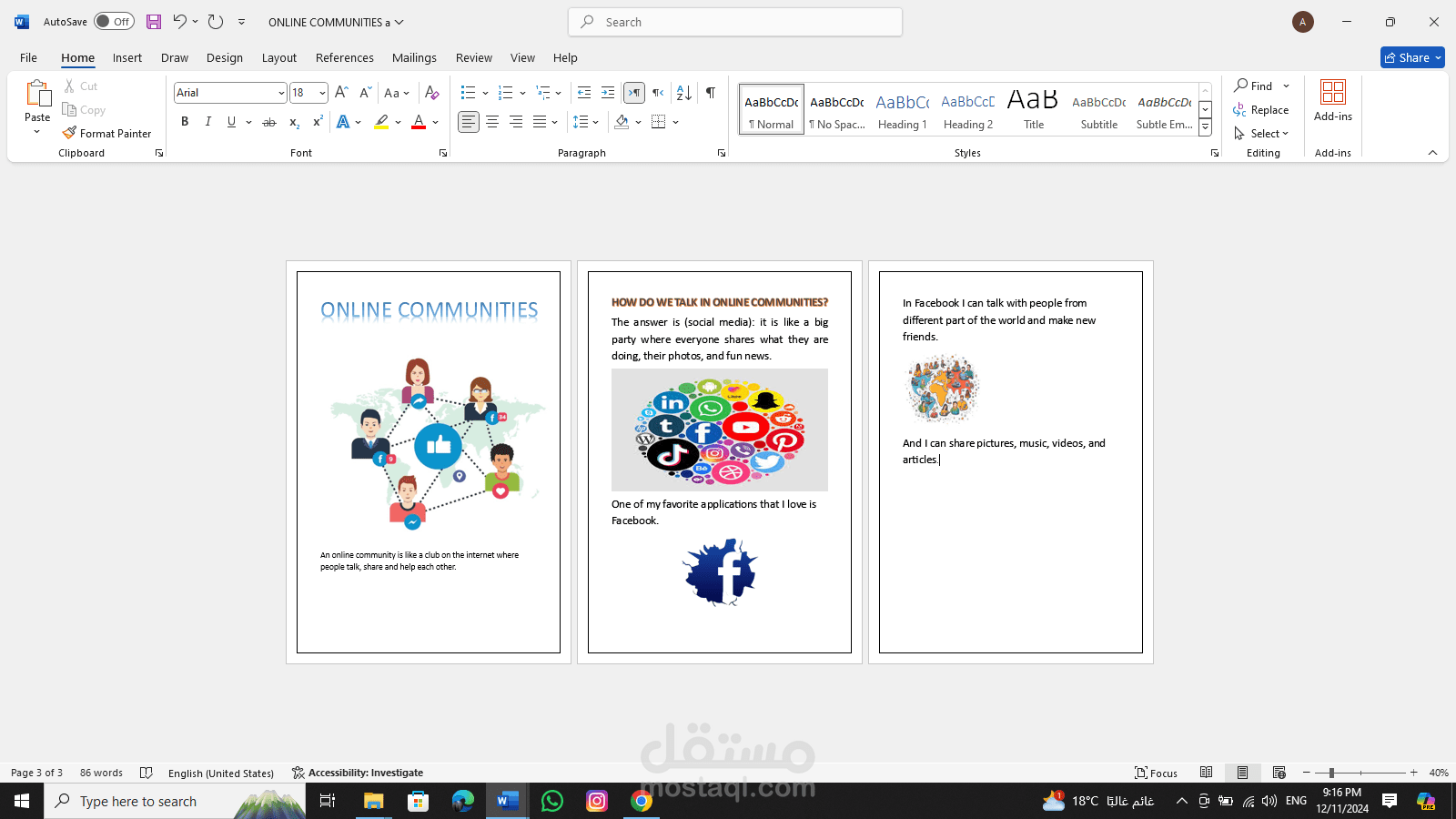Open the numbering list dropdown arrow

[x=522, y=93]
